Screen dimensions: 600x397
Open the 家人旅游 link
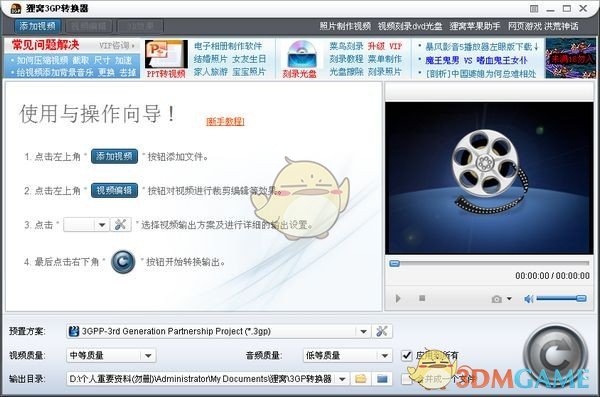(210, 72)
